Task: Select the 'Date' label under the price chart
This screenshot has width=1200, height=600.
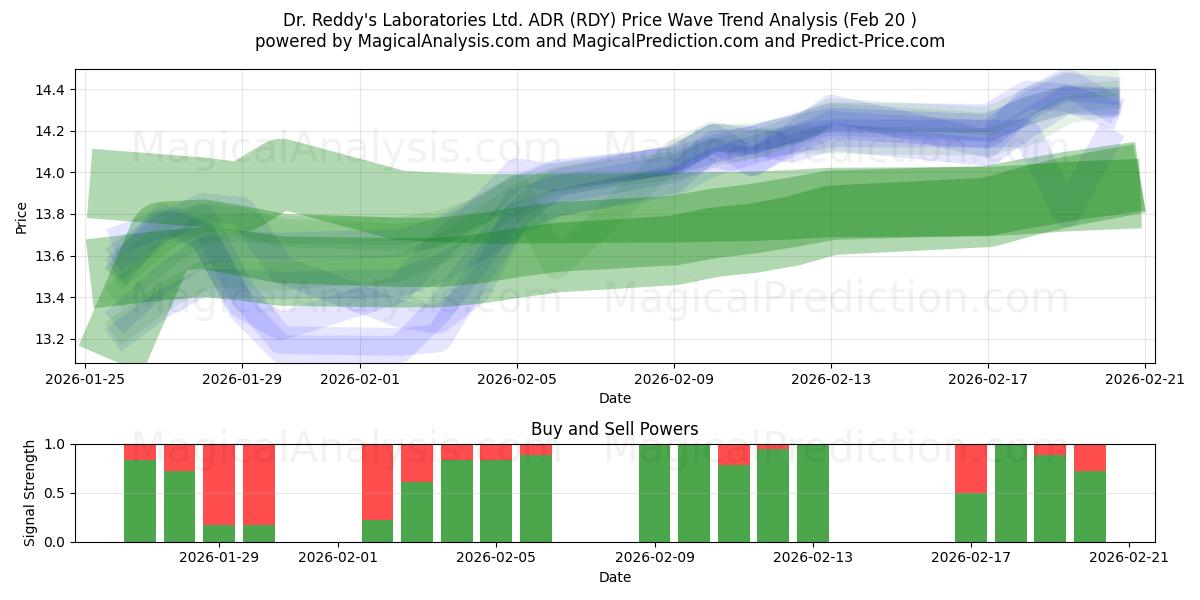Action: pos(615,398)
